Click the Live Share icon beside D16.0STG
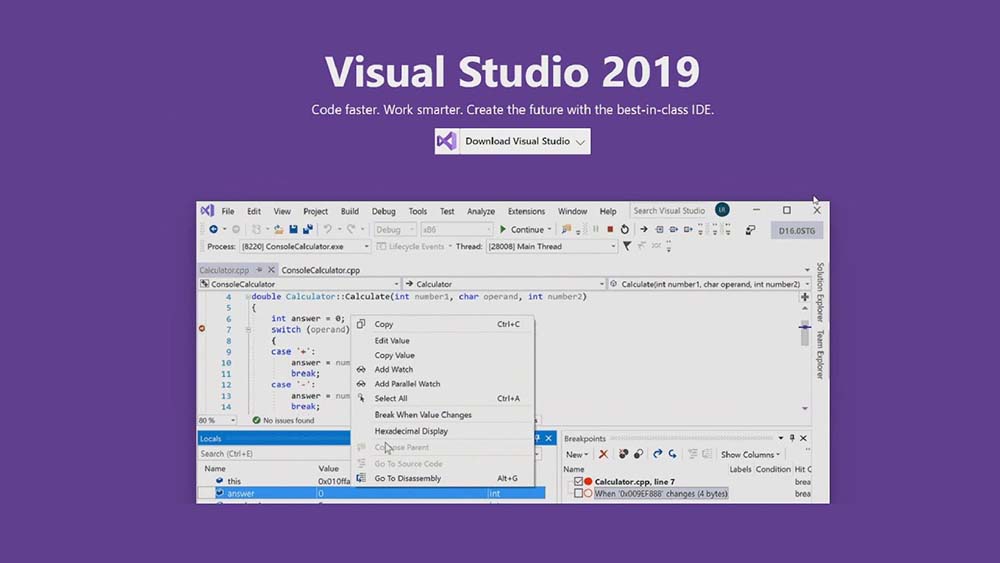Image resolution: width=1000 pixels, height=563 pixels. [751, 230]
